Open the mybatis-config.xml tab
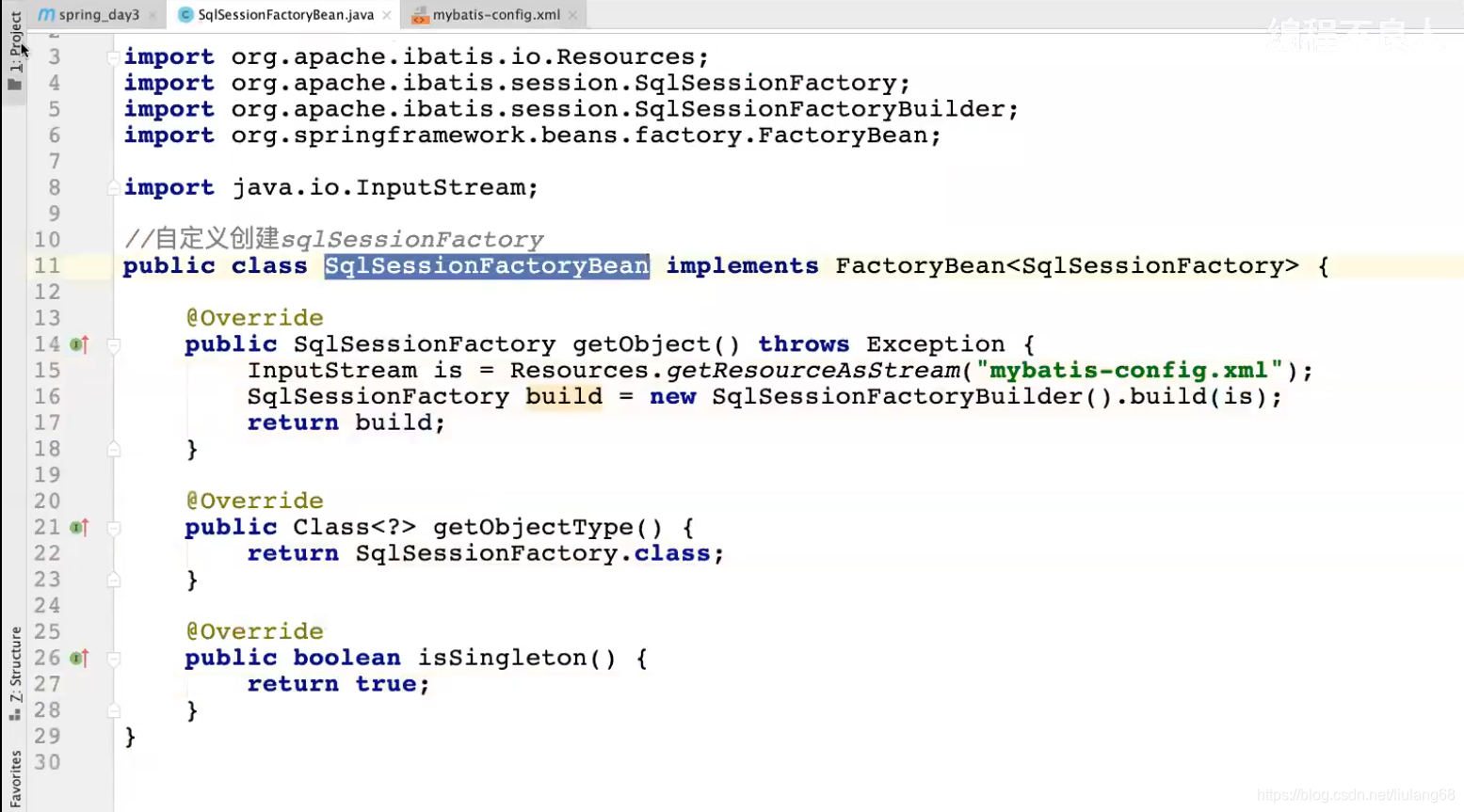This screenshot has width=1464, height=812. tap(496, 14)
